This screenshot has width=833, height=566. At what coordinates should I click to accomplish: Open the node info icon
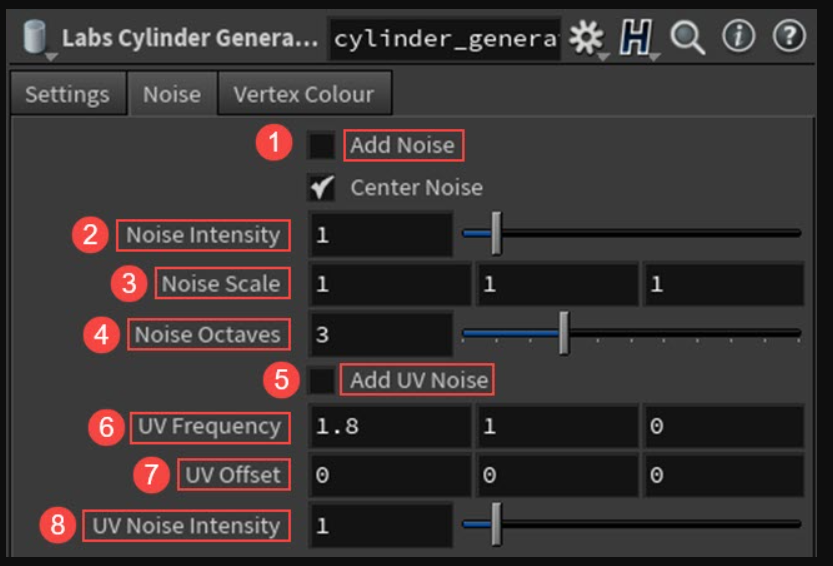(738, 37)
